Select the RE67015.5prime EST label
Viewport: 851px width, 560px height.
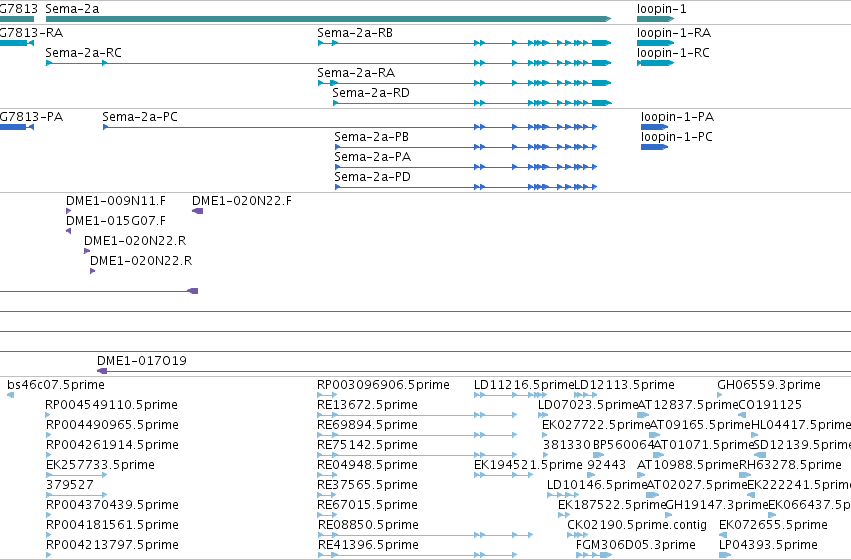(367, 505)
